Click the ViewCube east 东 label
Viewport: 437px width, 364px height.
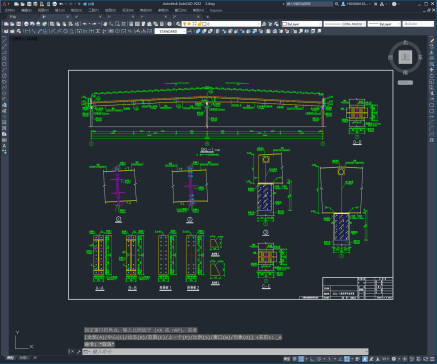(421, 57)
